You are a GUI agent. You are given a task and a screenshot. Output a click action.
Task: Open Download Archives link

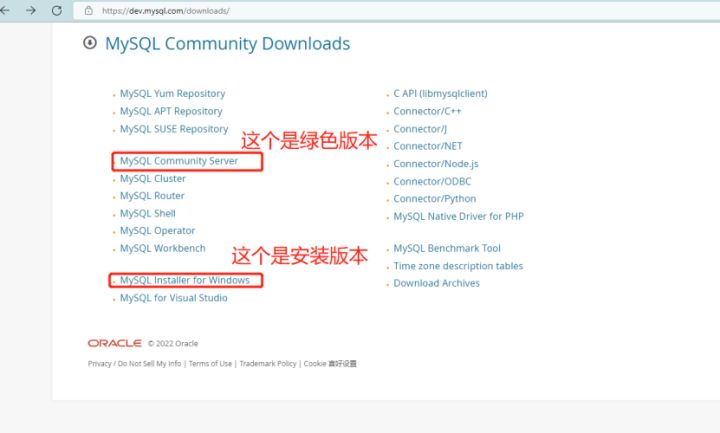(x=437, y=283)
